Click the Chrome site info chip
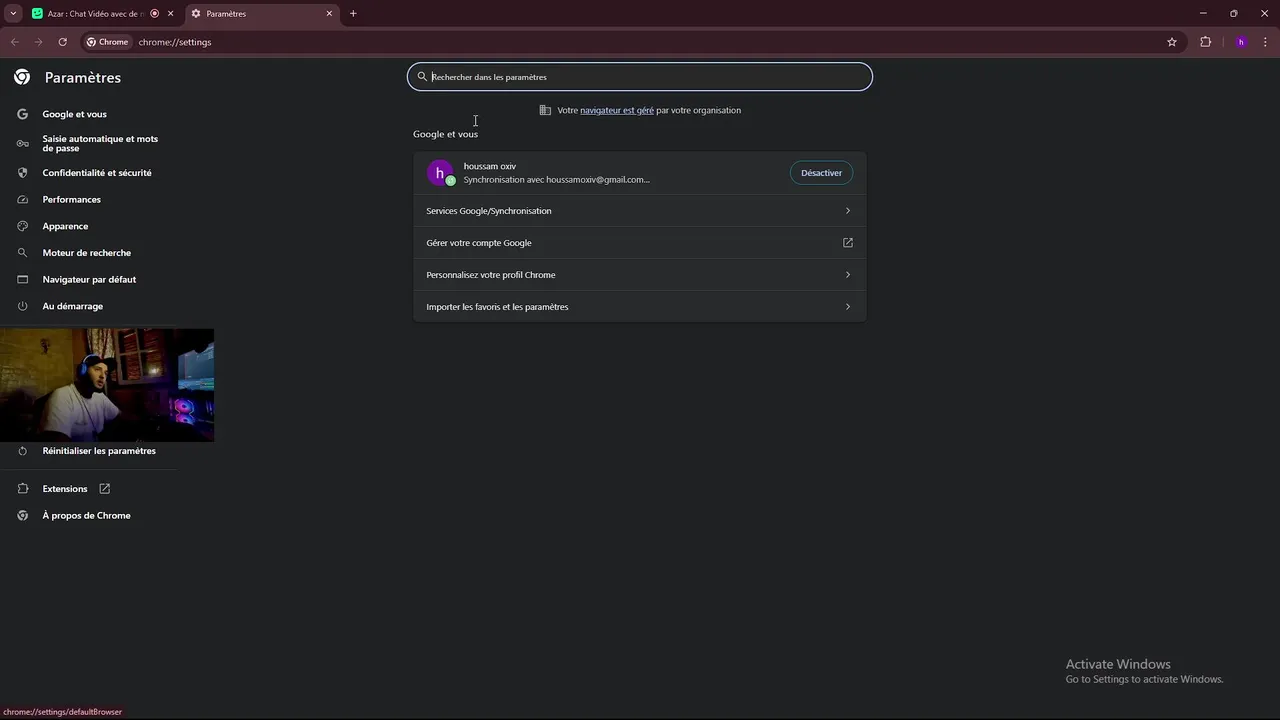The image size is (1280, 720). 108,42
